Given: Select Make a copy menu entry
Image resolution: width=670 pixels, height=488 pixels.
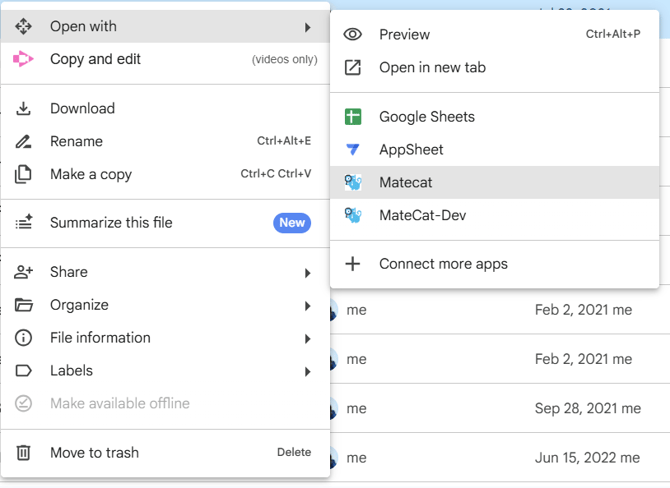Looking at the screenshot, I should click(x=91, y=175).
